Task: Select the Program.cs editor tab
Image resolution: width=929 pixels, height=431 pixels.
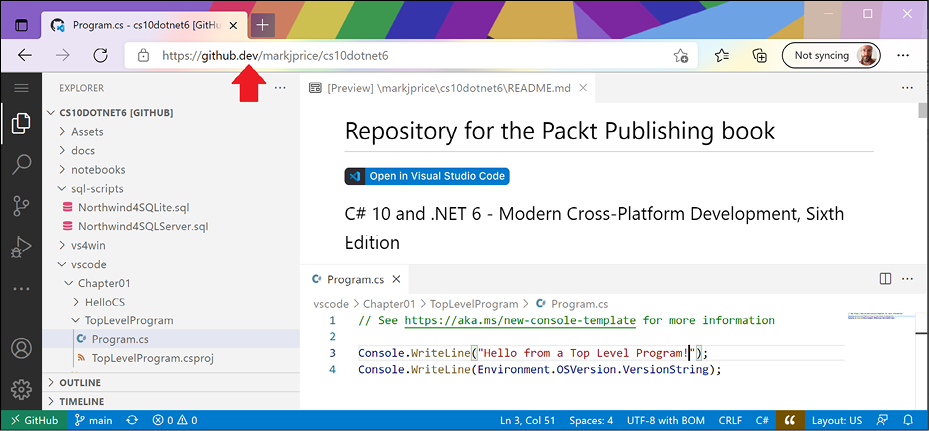Action: (355, 280)
